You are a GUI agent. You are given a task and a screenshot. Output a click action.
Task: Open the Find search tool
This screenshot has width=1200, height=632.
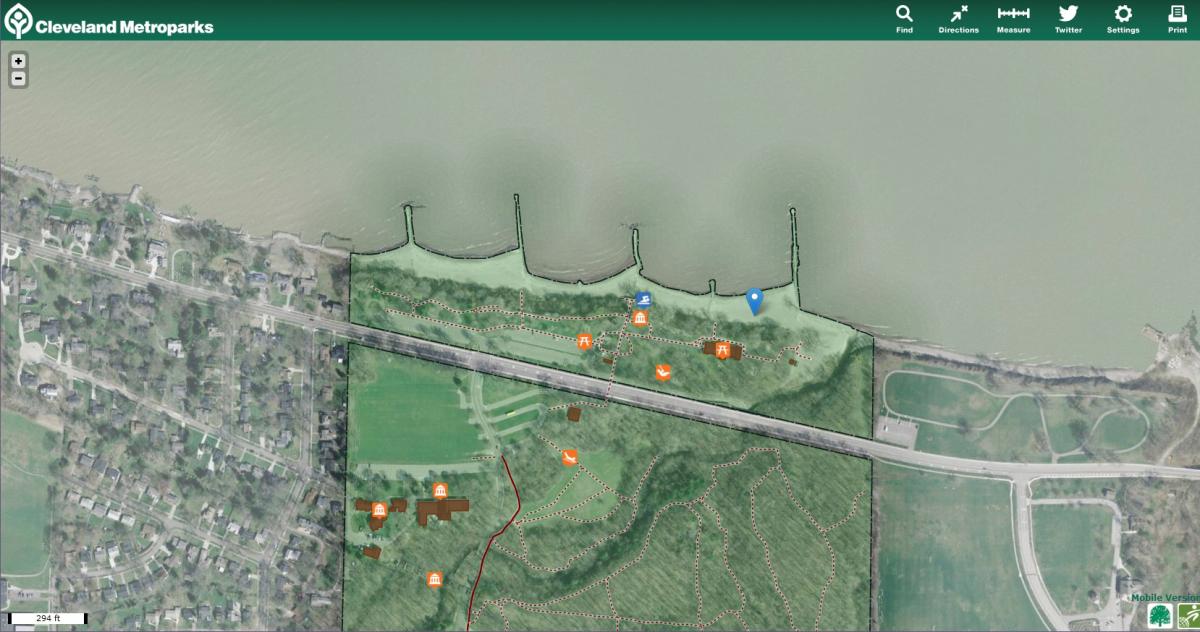(904, 19)
